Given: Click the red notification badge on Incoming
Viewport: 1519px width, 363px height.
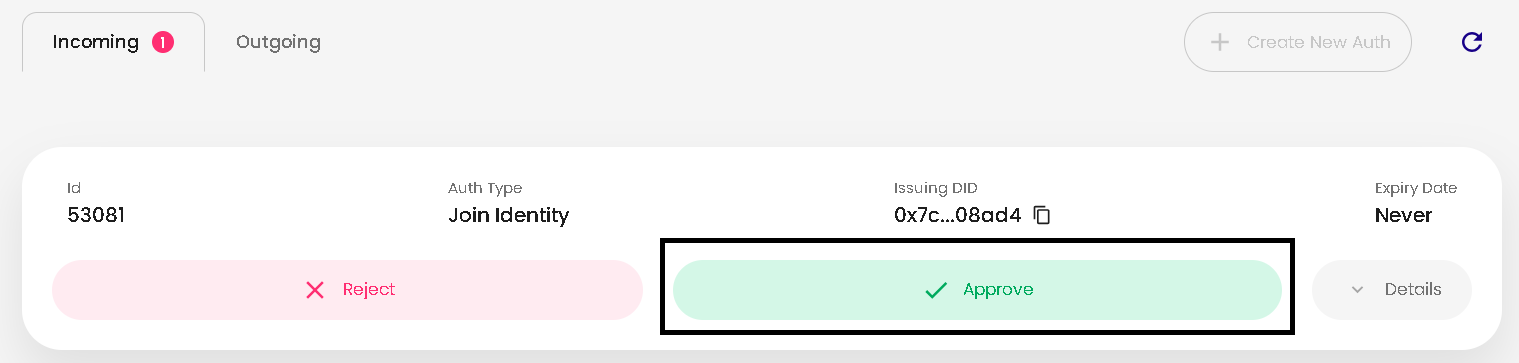Looking at the screenshot, I should [x=163, y=42].
